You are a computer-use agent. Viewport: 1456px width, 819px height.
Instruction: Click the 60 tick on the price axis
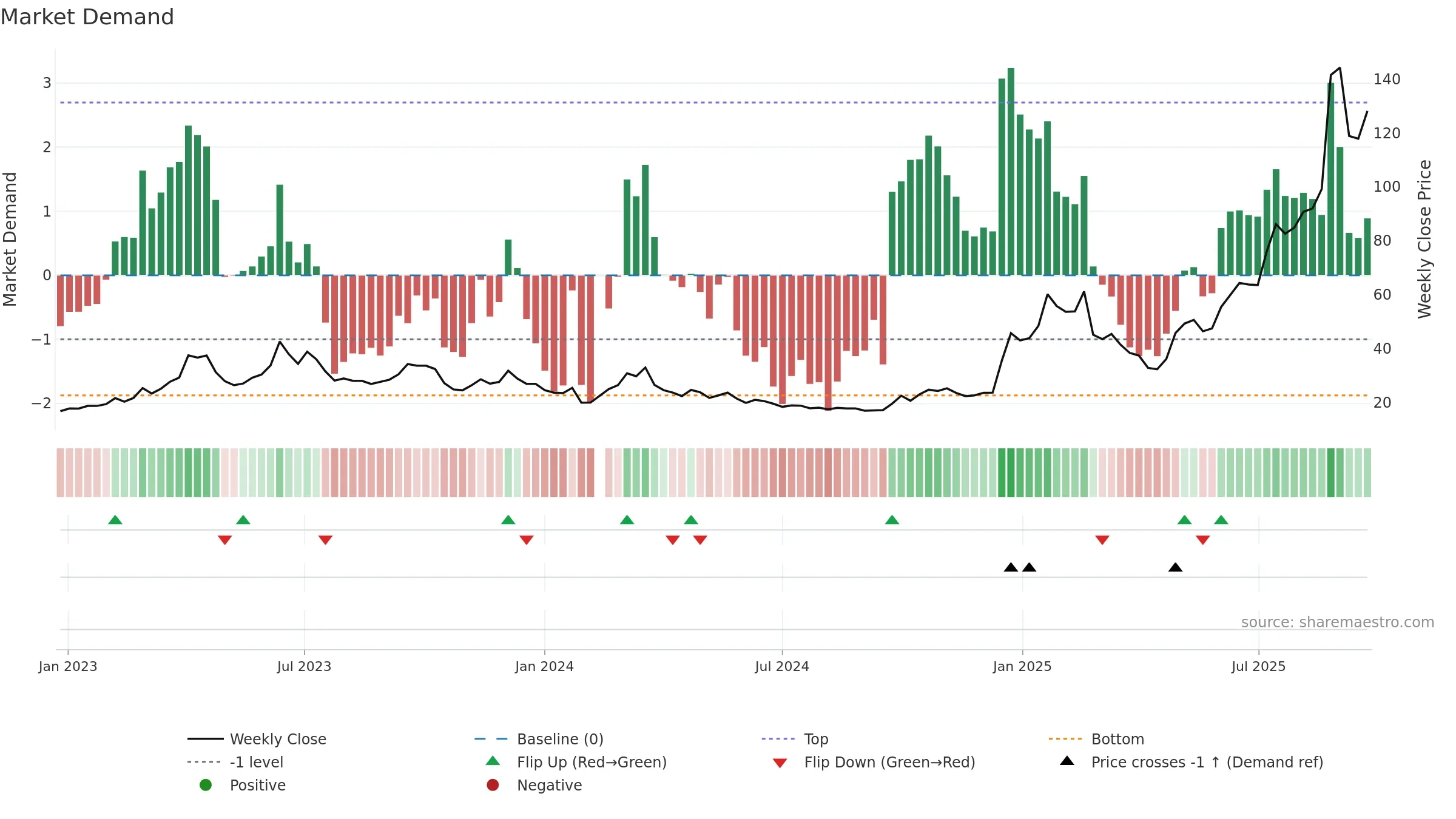coord(1383,295)
